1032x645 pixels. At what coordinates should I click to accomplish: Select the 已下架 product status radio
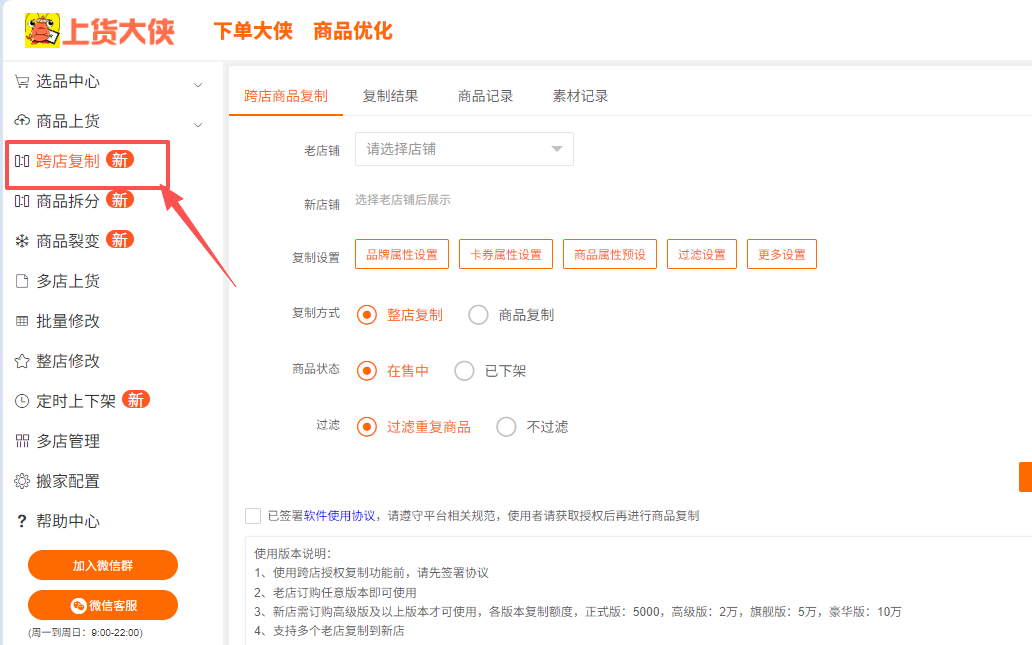(464, 371)
